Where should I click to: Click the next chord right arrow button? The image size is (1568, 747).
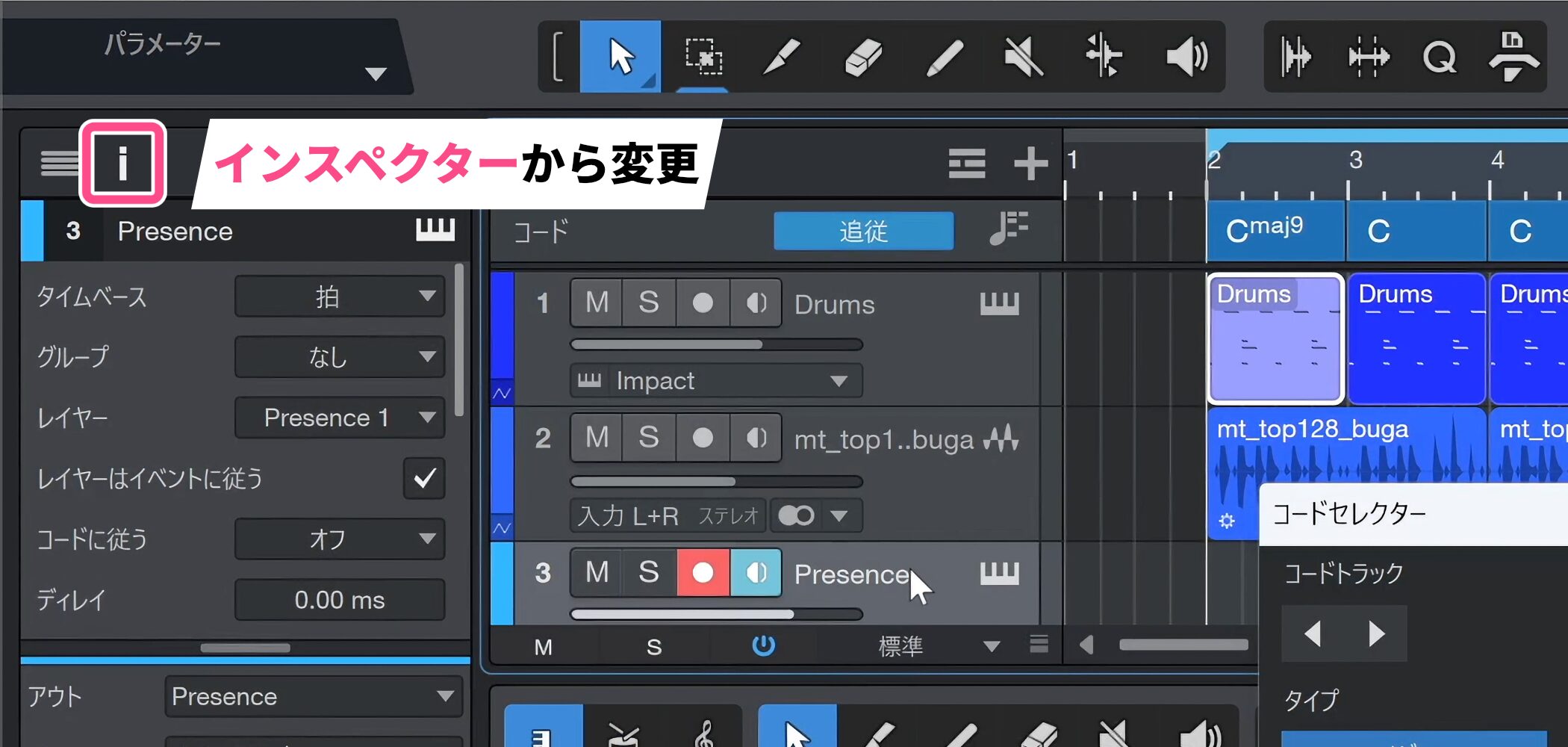(1376, 633)
